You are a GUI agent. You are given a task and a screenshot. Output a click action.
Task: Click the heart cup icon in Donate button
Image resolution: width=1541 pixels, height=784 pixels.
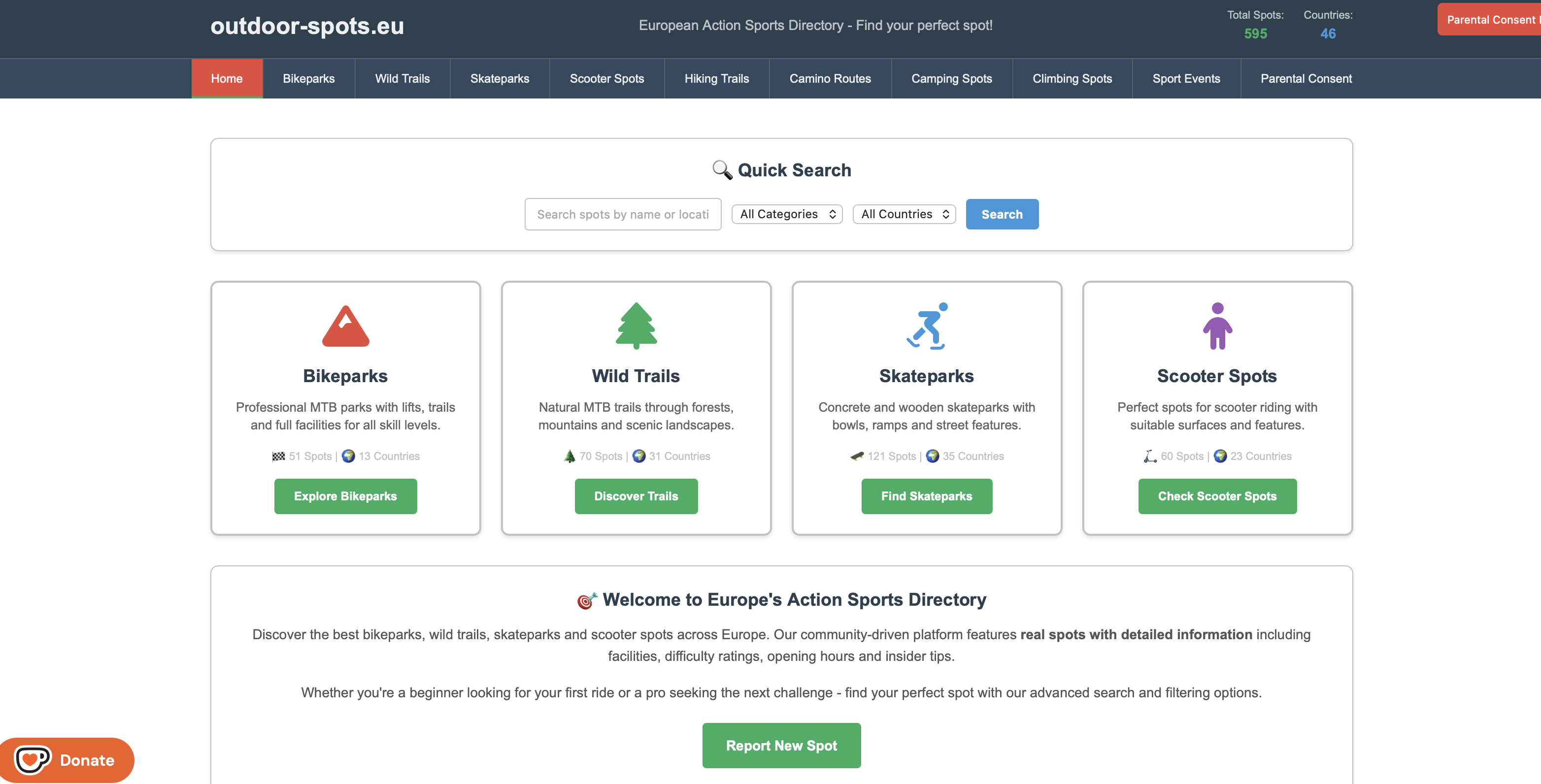click(33, 760)
